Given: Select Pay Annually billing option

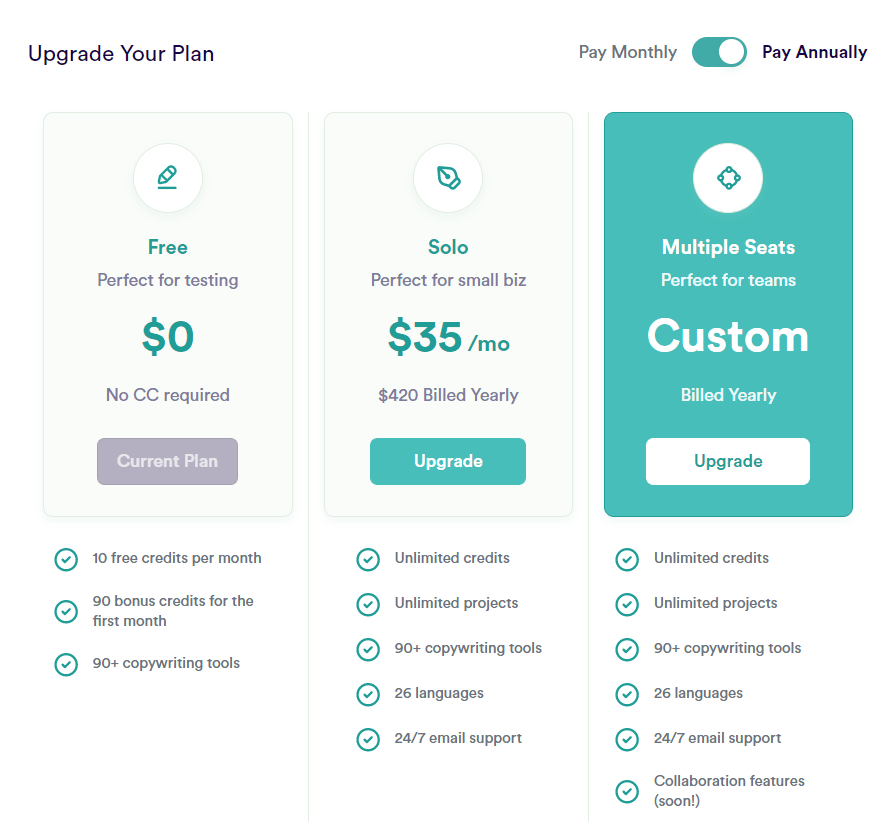Looking at the screenshot, I should click(x=814, y=52).
